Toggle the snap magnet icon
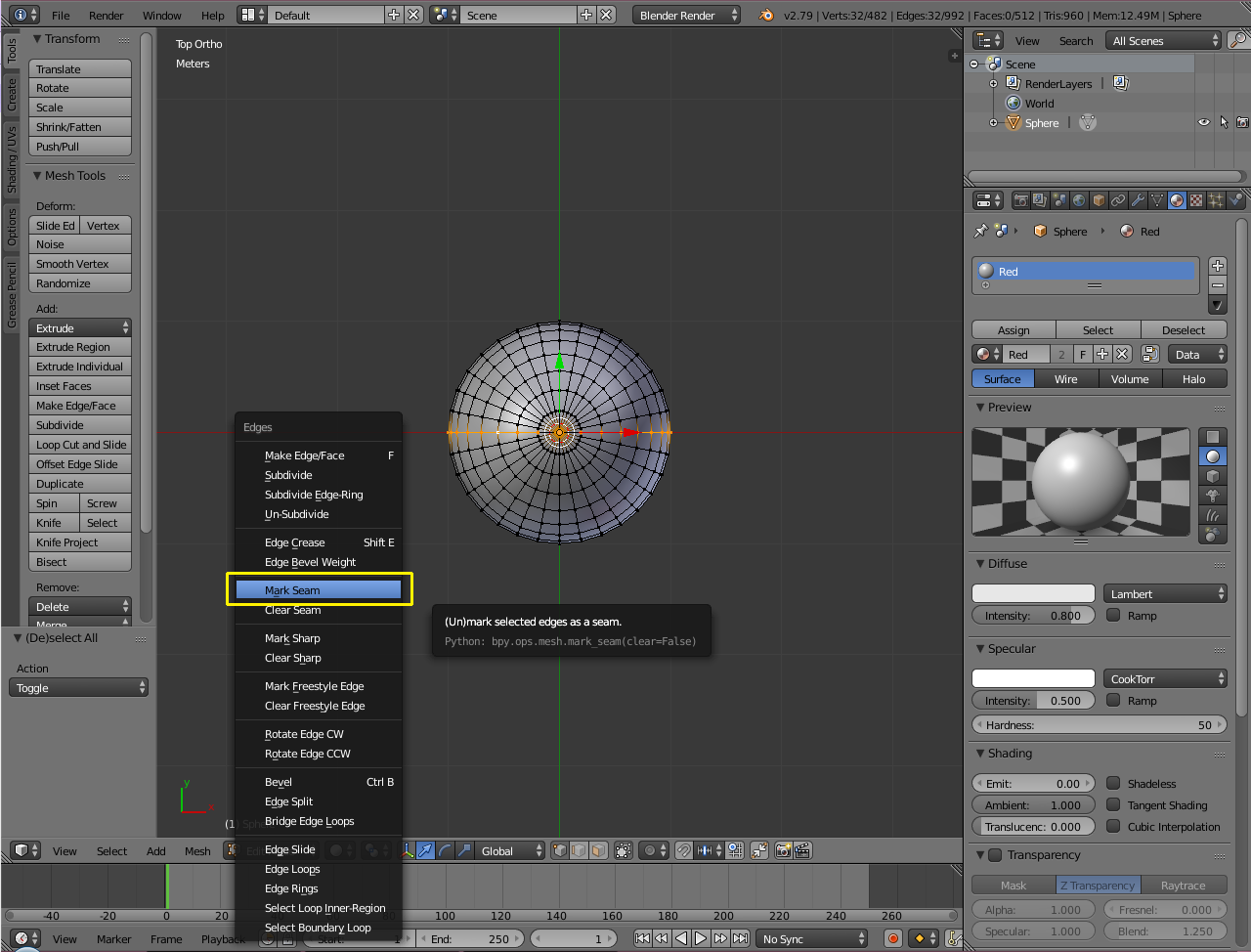This screenshot has width=1251, height=952. pyautogui.click(x=684, y=850)
